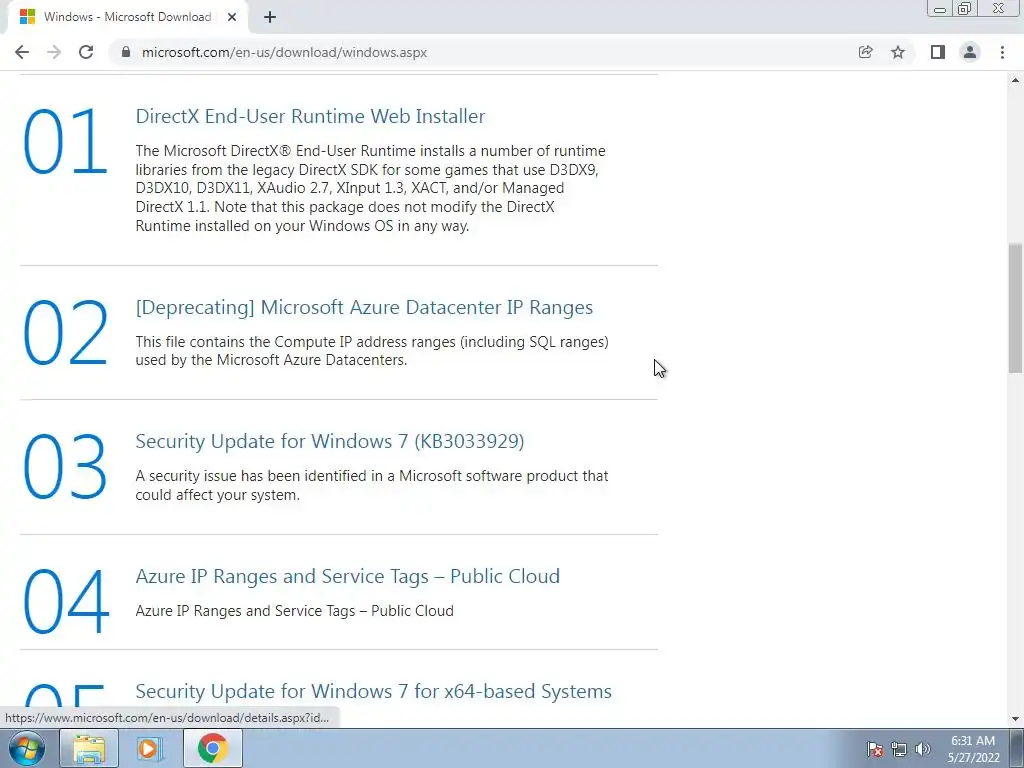The image size is (1024, 768).
Task: Open a new tab with the plus button
Action: tap(270, 17)
